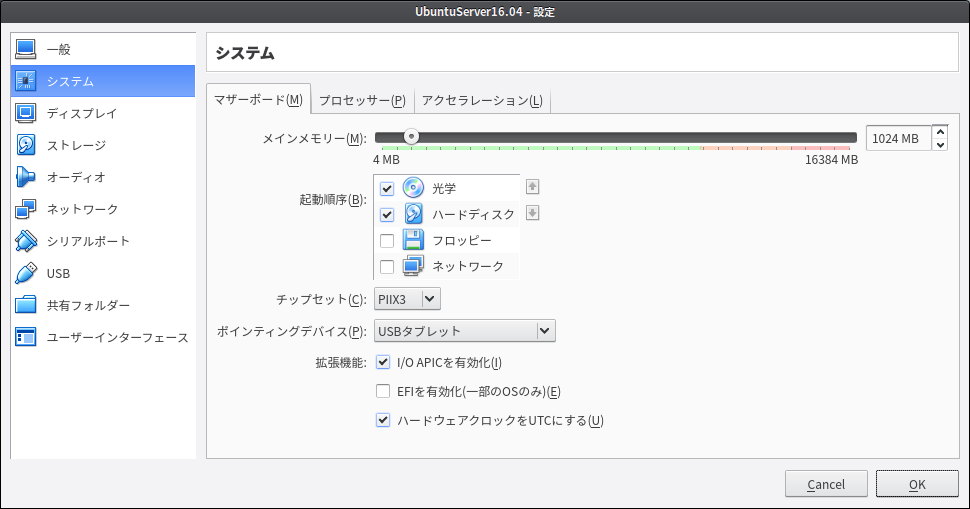Increase memory with up spinner arrow

click(940, 132)
